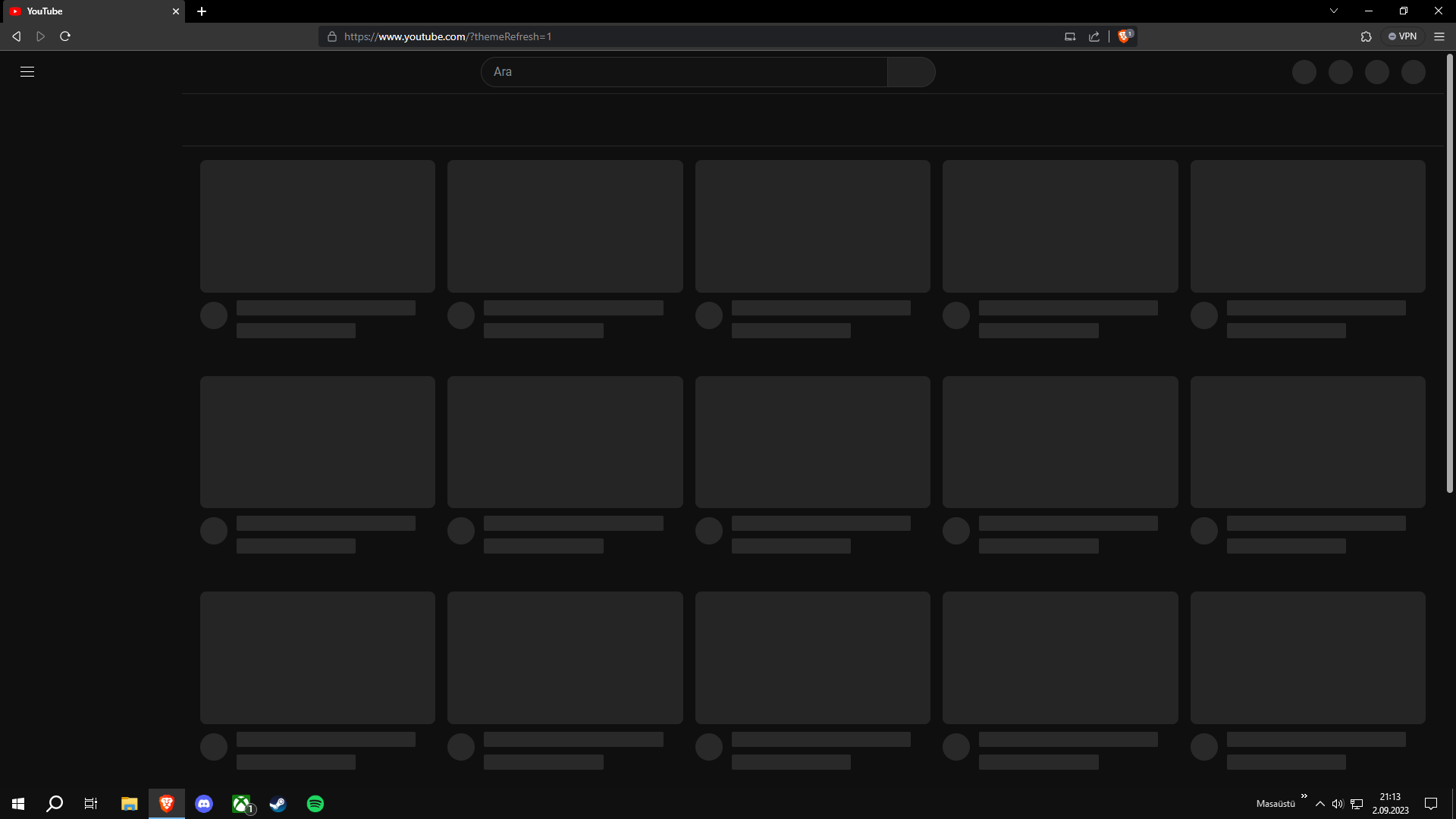Toggle the Brave VPN button
The width and height of the screenshot is (1456, 819).
(x=1403, y=36)
